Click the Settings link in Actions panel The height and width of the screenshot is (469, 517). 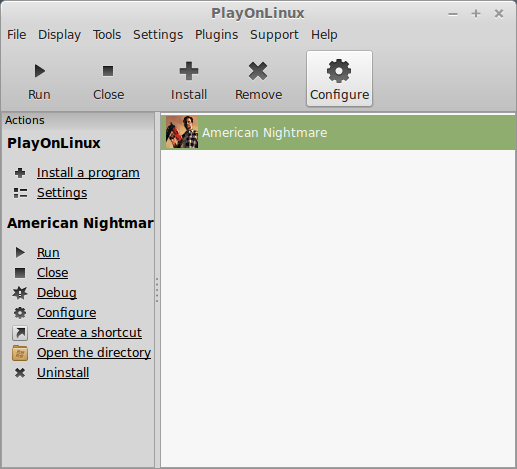[x=62, y=193]
